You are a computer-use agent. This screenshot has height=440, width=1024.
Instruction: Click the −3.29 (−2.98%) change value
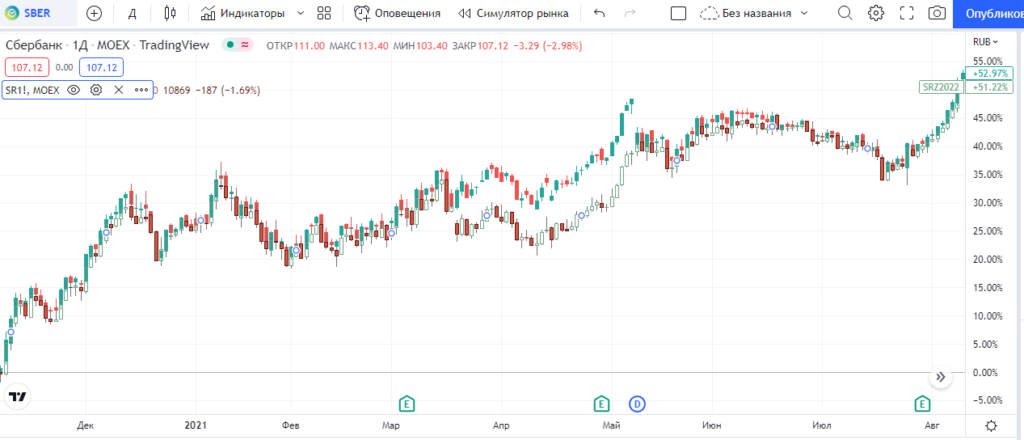(547, 46)
